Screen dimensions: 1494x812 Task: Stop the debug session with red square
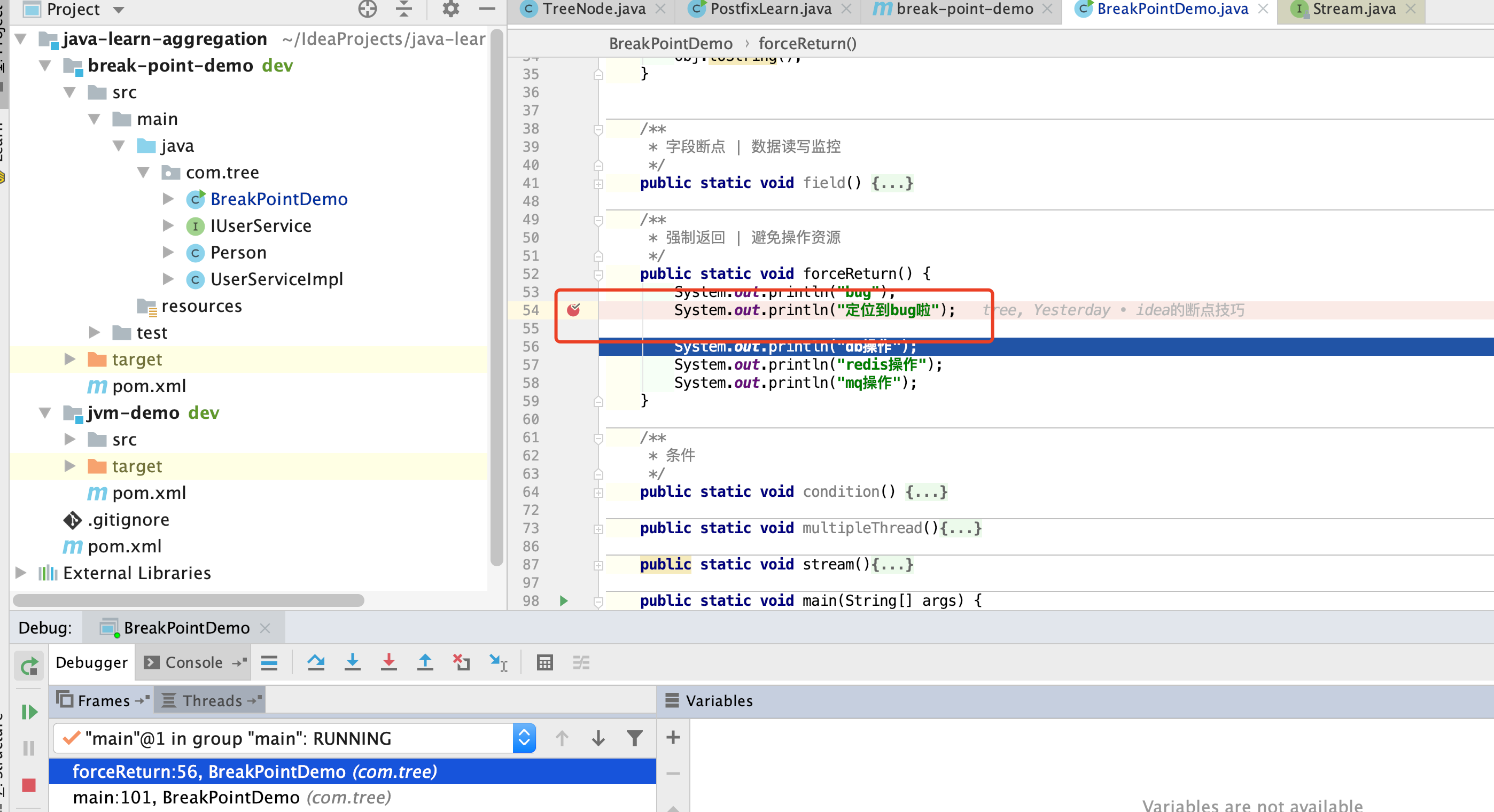[x=28, y=785]
